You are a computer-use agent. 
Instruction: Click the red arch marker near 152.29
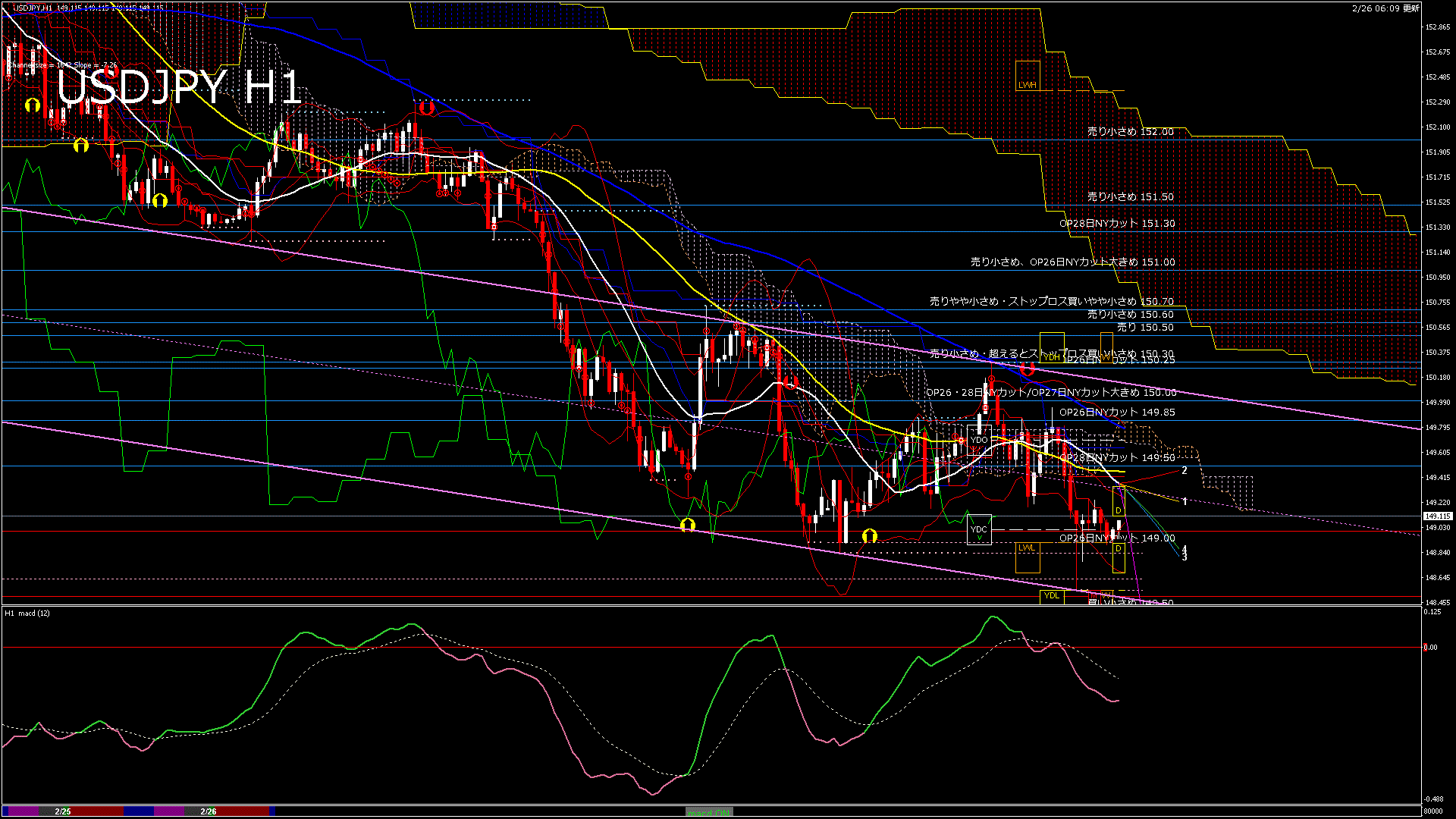426,108
